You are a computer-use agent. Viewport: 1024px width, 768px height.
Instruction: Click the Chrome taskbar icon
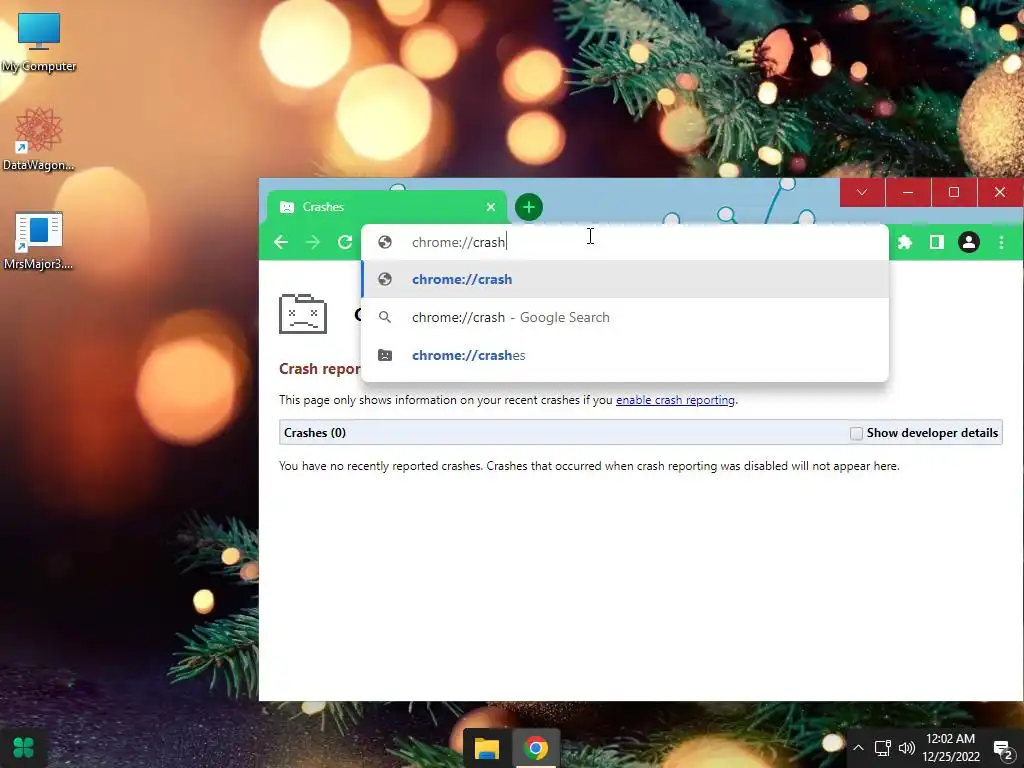tap(536, 748)
